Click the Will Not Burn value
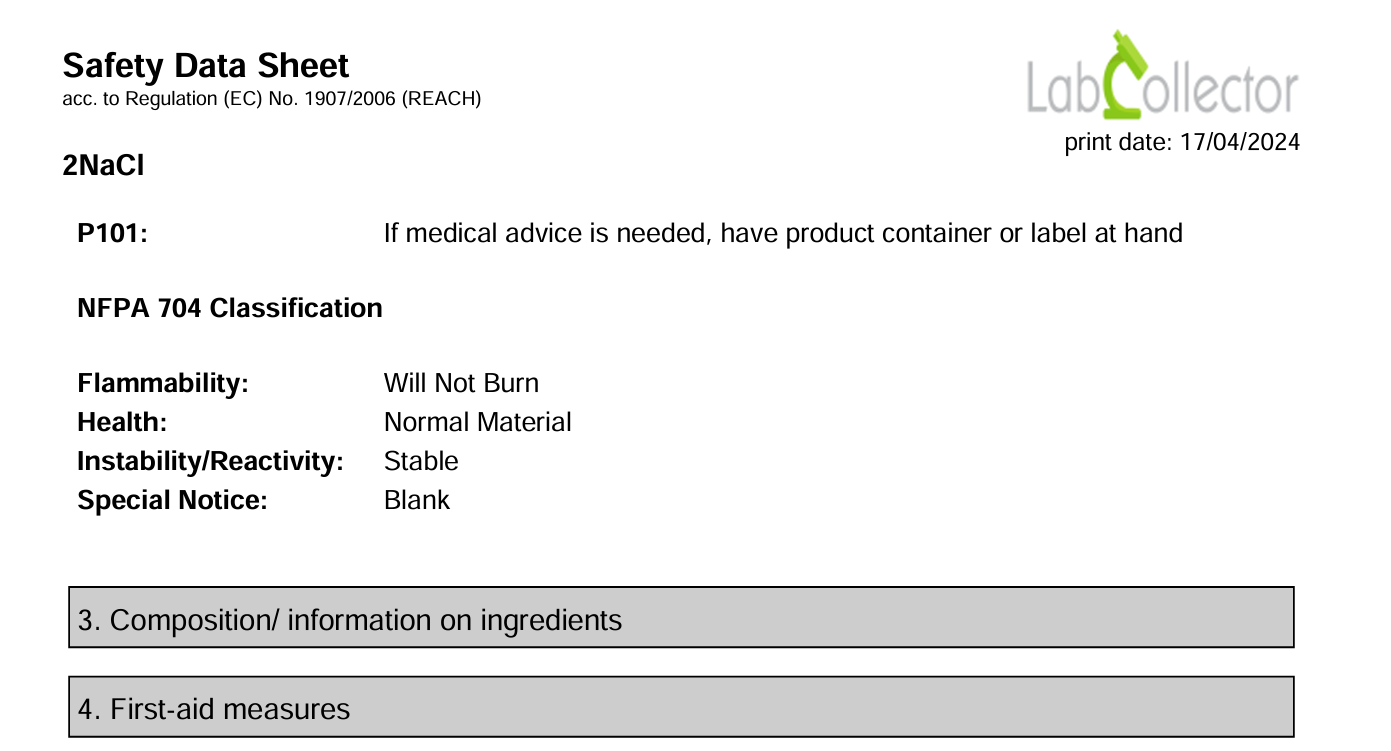Viewport: 1391px width, 751px height. (x=461, y=384)
